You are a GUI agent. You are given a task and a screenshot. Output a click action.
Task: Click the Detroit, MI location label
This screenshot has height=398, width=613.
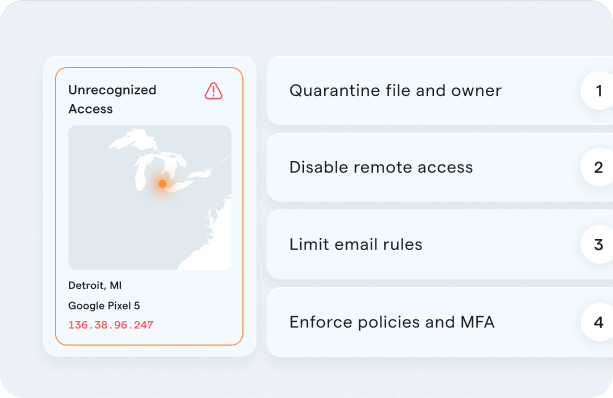click(x=95, y=285)
